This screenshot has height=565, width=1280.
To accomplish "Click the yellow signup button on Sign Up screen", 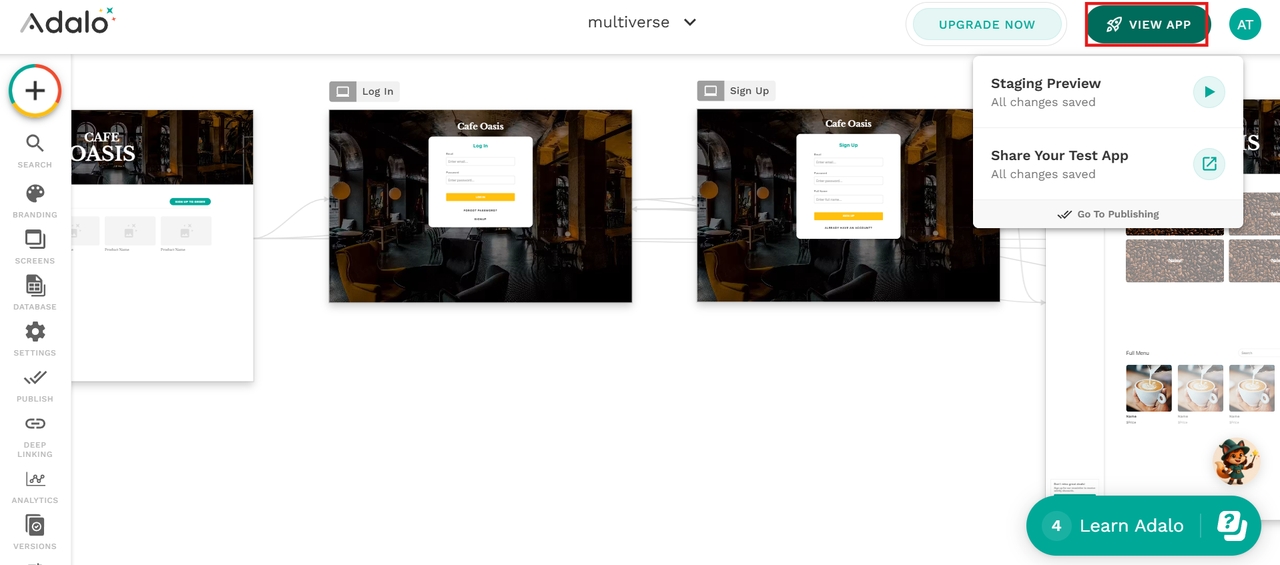I will [848, 216].
